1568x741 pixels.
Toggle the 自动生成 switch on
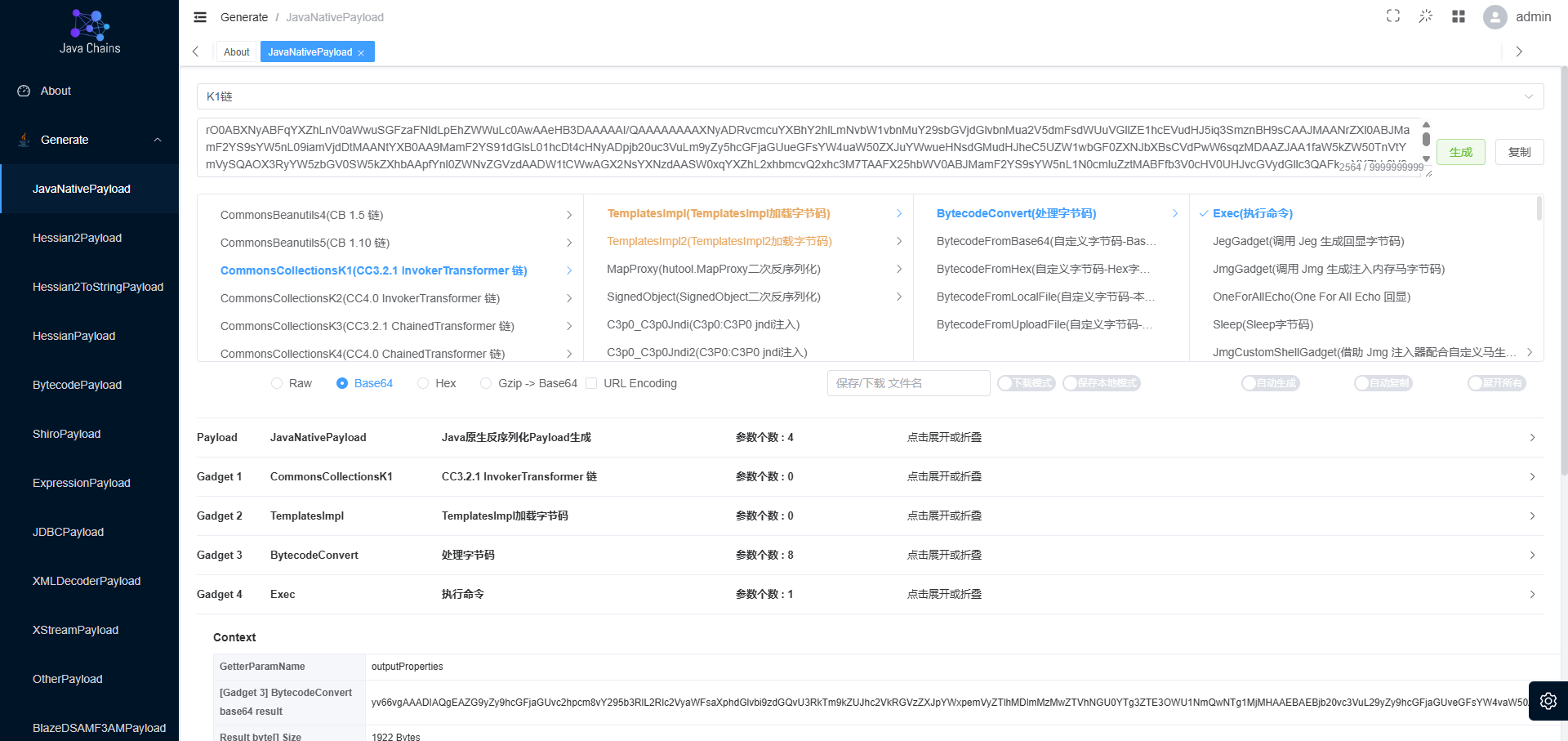point(1270,383)
